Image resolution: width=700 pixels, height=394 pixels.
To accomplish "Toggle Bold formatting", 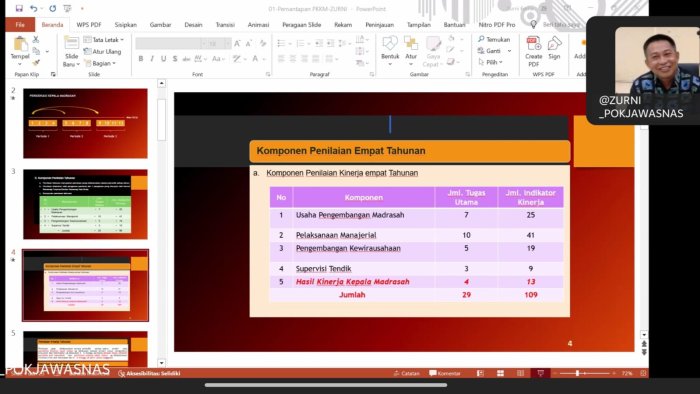I will click(x=141, y=58).
